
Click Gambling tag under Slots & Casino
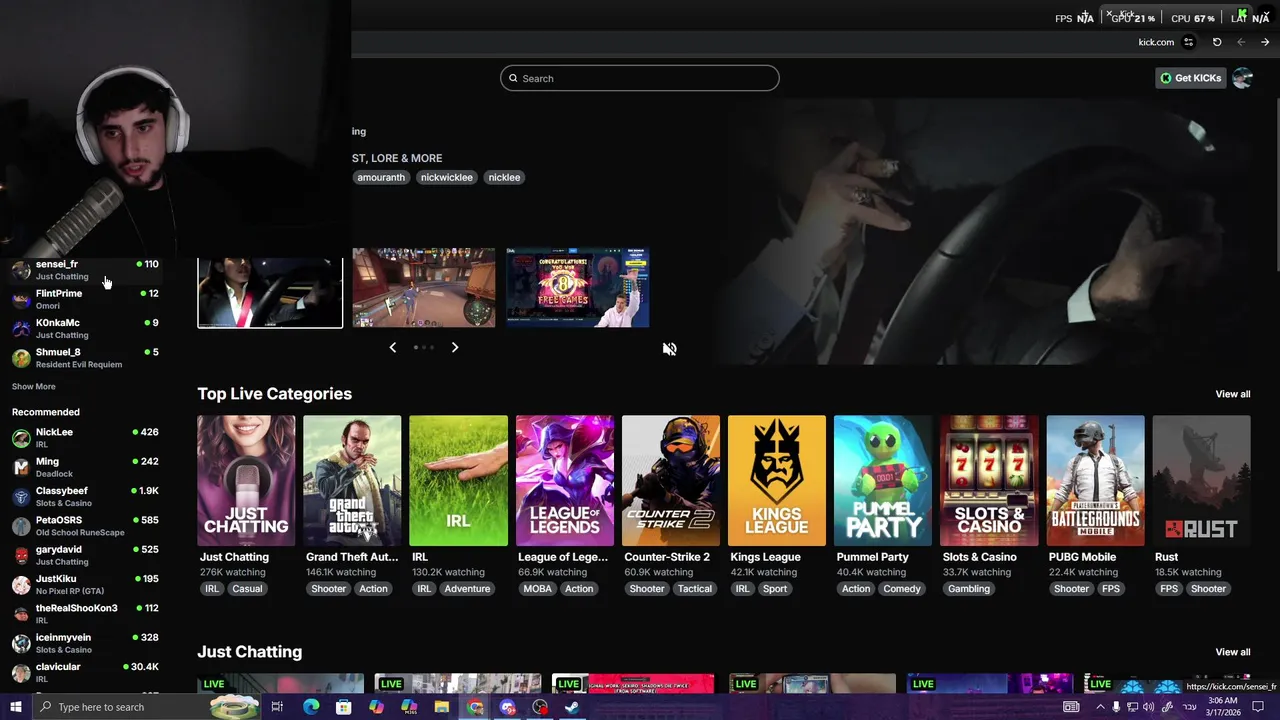969,589
